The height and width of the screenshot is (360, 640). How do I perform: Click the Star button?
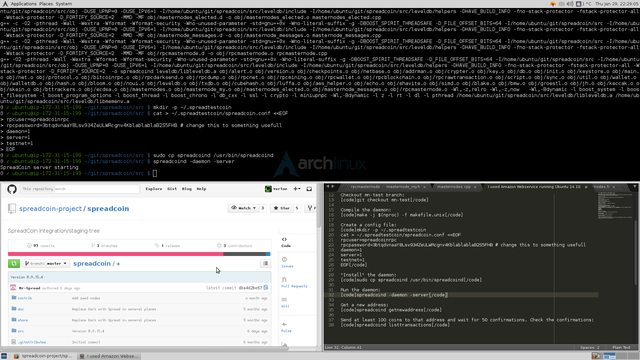[x=282, y=208]
